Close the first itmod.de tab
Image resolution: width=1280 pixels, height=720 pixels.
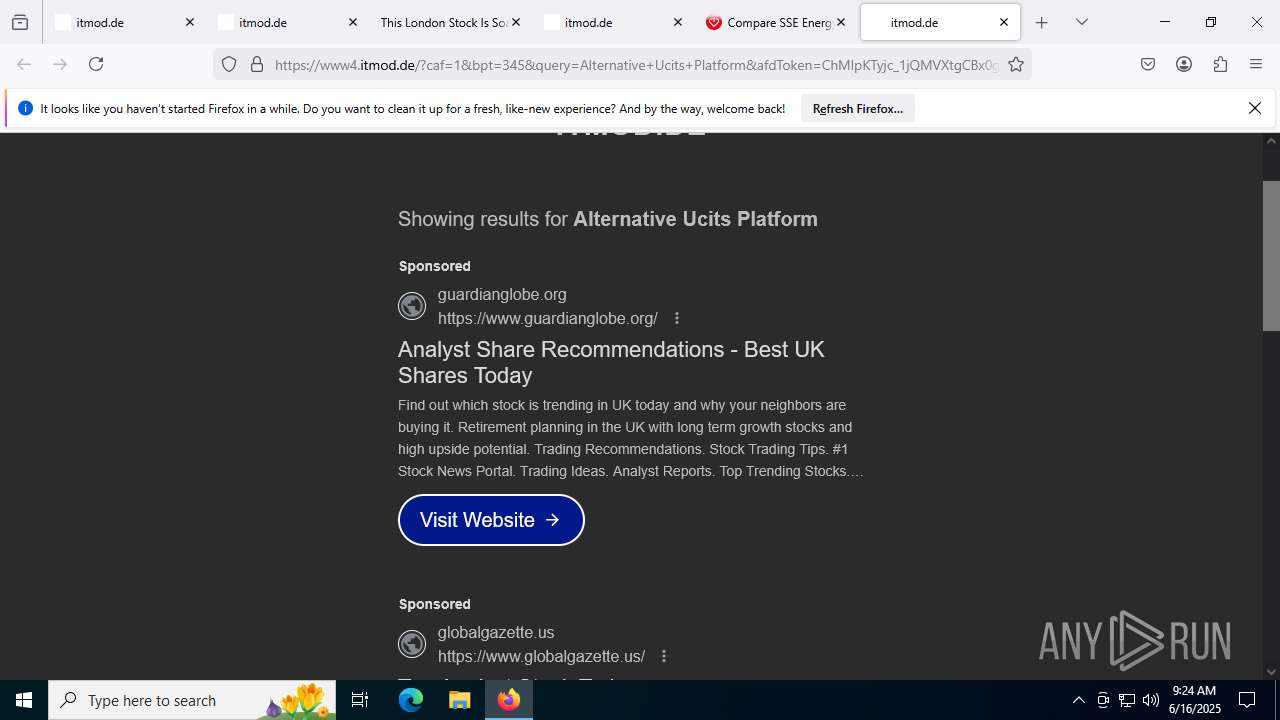[x=190, y=22]
